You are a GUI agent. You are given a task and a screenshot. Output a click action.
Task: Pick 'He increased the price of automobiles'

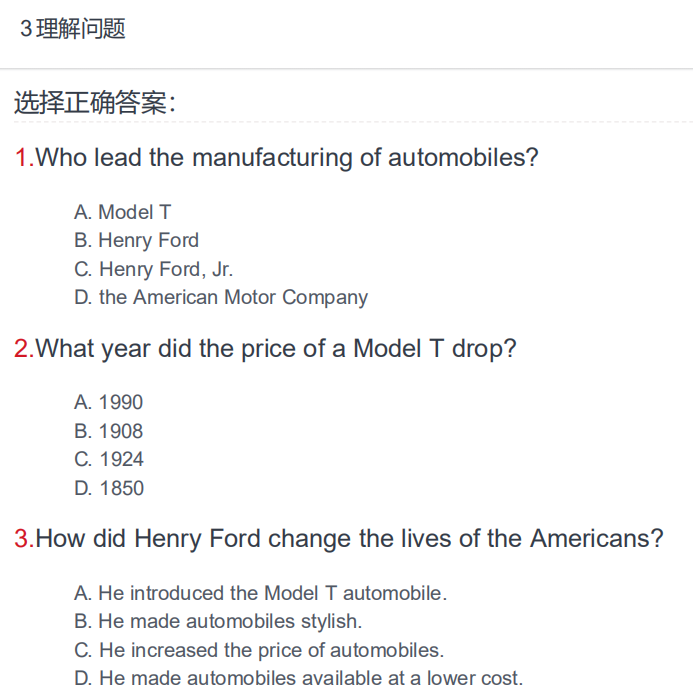click(x=259, y=650)
